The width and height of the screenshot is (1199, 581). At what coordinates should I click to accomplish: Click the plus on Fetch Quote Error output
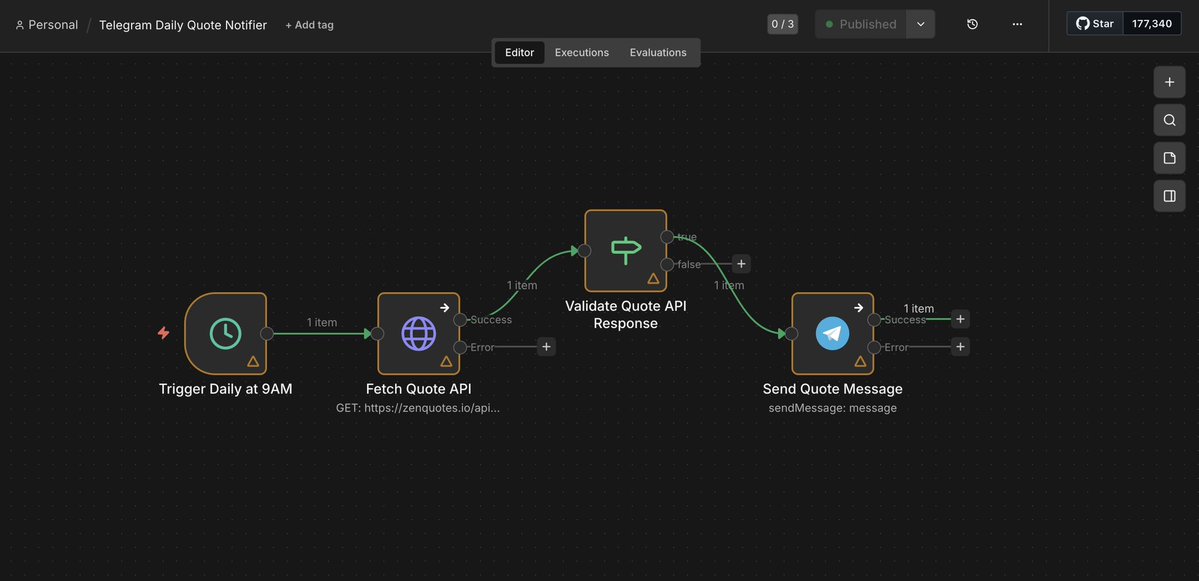546,347
